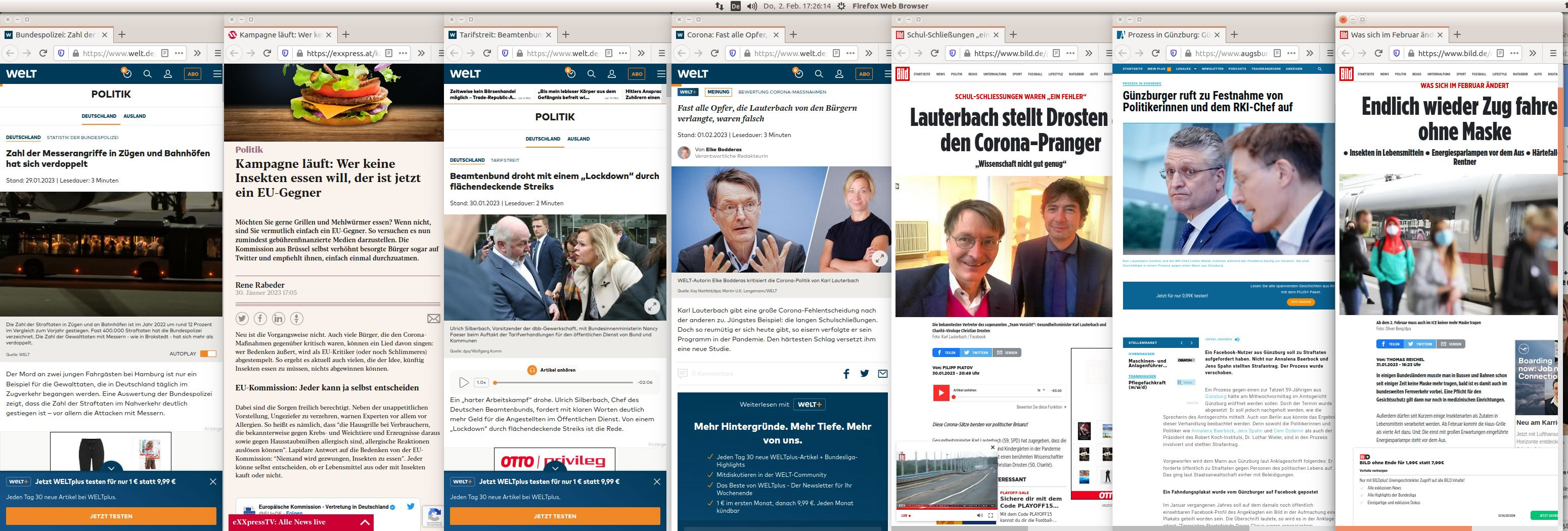Image resolution: width=1568 pixels, height=531 pixels.
Task: Open toolbar overflow chevron in Prozess in Günzburg window
Action: coord(1309,53)
